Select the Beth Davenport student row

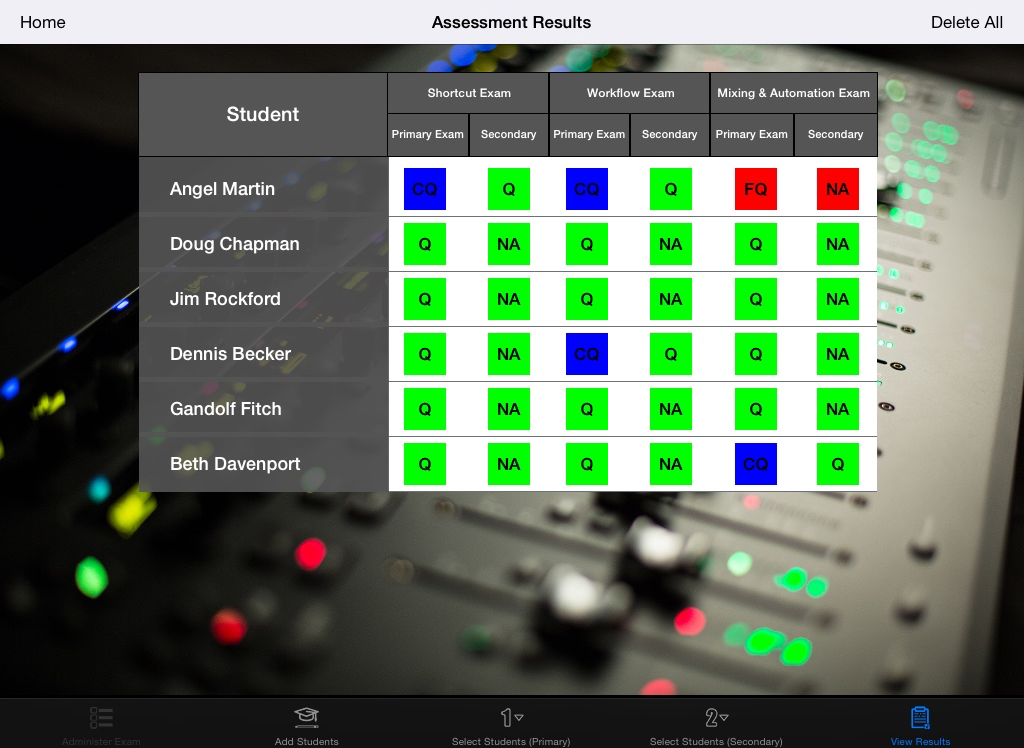(235, 464)
